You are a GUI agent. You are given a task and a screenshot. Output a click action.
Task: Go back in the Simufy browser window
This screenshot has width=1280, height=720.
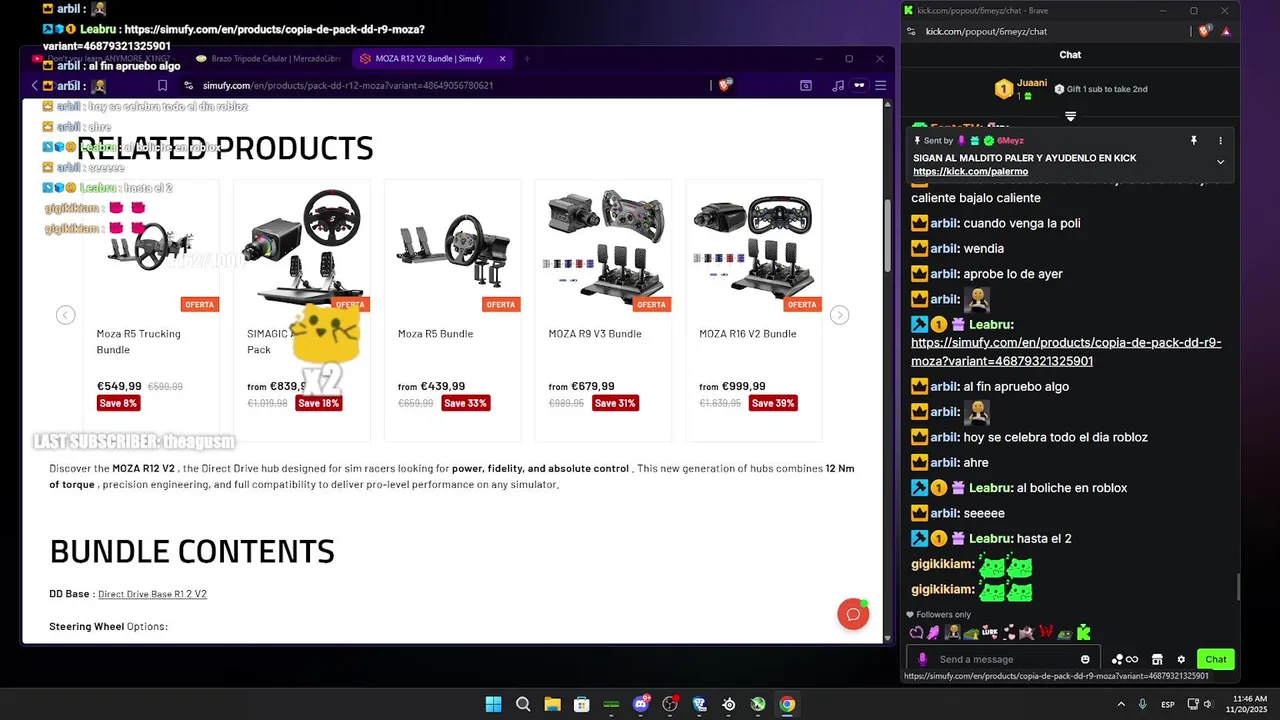35,85
